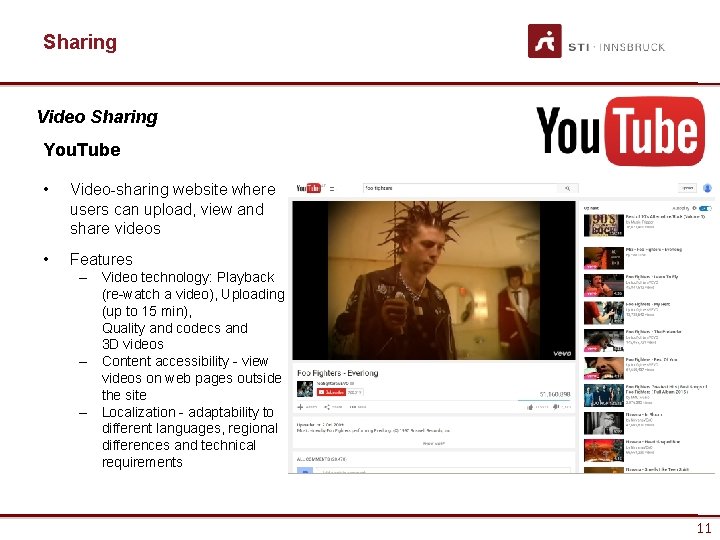
Task: Open the Foo Fighters Greatest Hits album thumbnail
Action: coord(603,395)
